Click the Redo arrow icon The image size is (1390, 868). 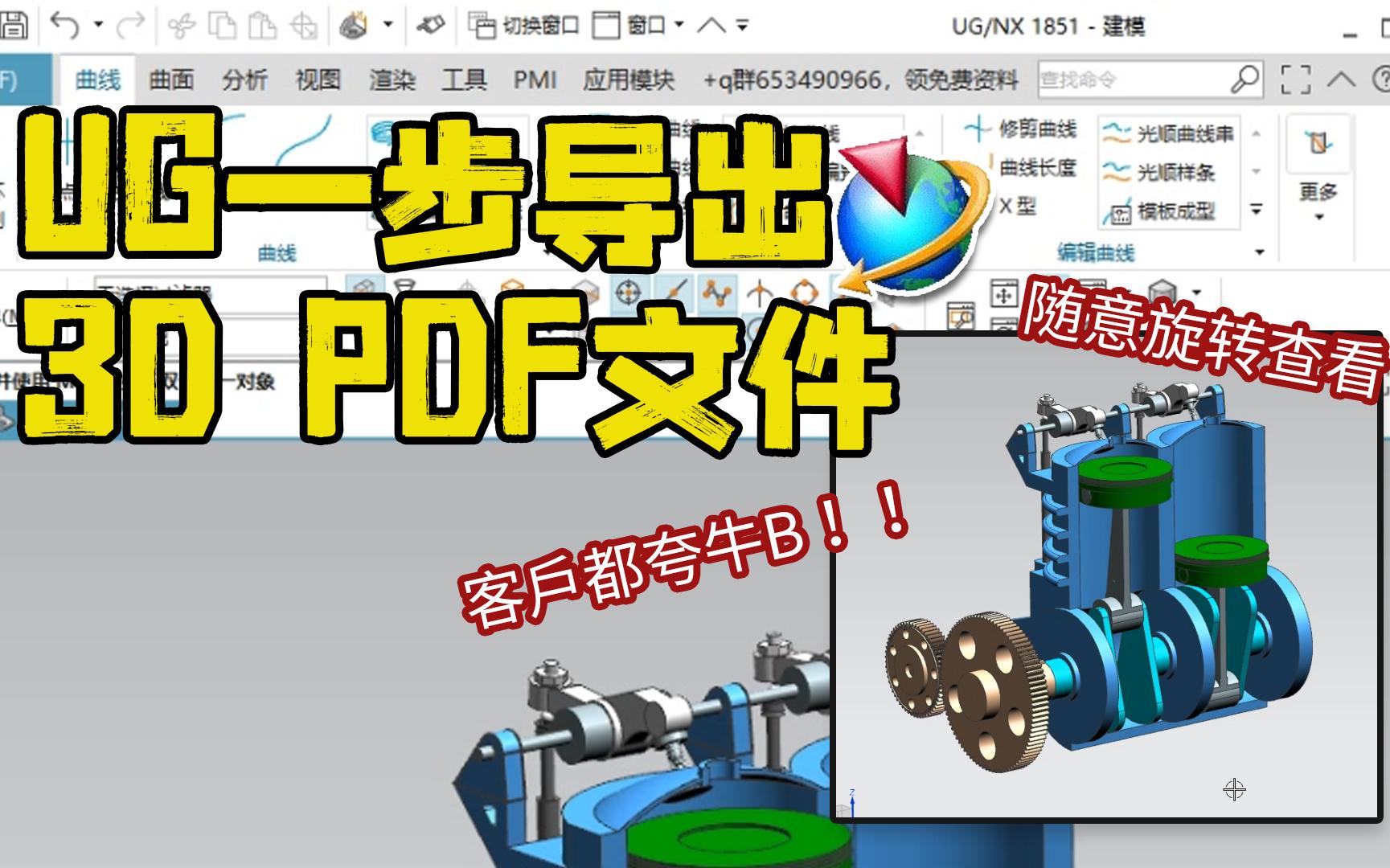[129, 26]
